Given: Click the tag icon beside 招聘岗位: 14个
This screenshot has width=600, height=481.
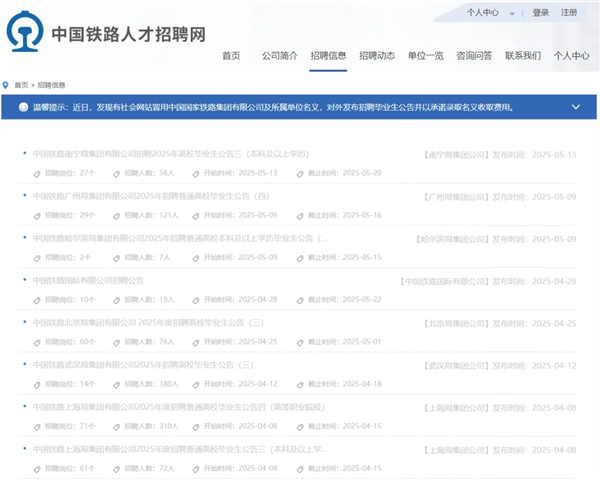Looking at the screenshot, I should click(x=37, y=385).
